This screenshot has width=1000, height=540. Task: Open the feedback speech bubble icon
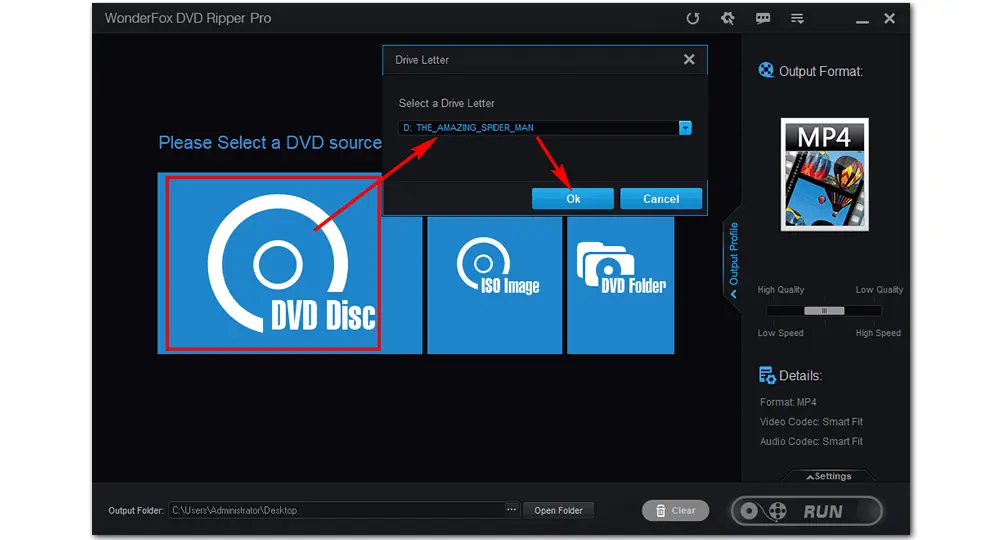coord(763,18)
